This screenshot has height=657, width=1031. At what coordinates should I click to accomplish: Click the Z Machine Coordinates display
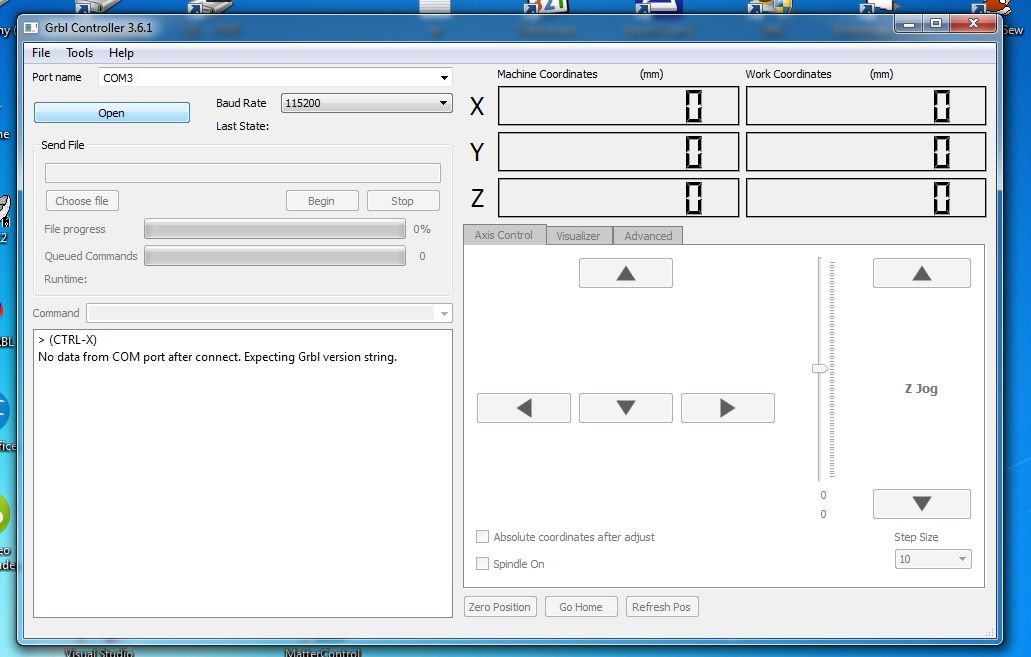pos(618,198)
